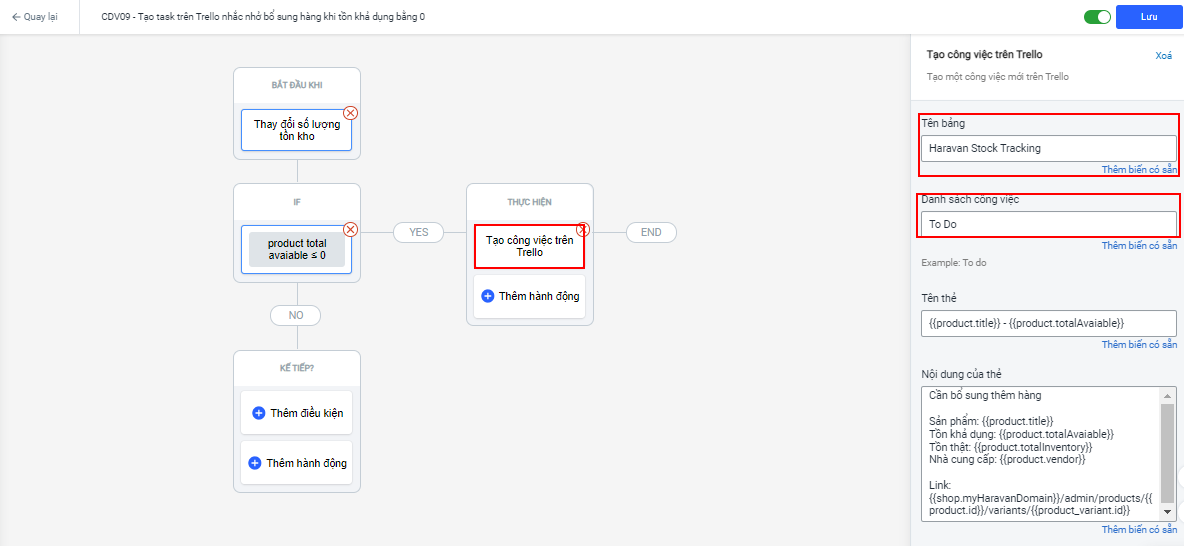
Task: Select the 'Thay đổi số lượng tồn kho' trigger node
Action: [296, 130]
